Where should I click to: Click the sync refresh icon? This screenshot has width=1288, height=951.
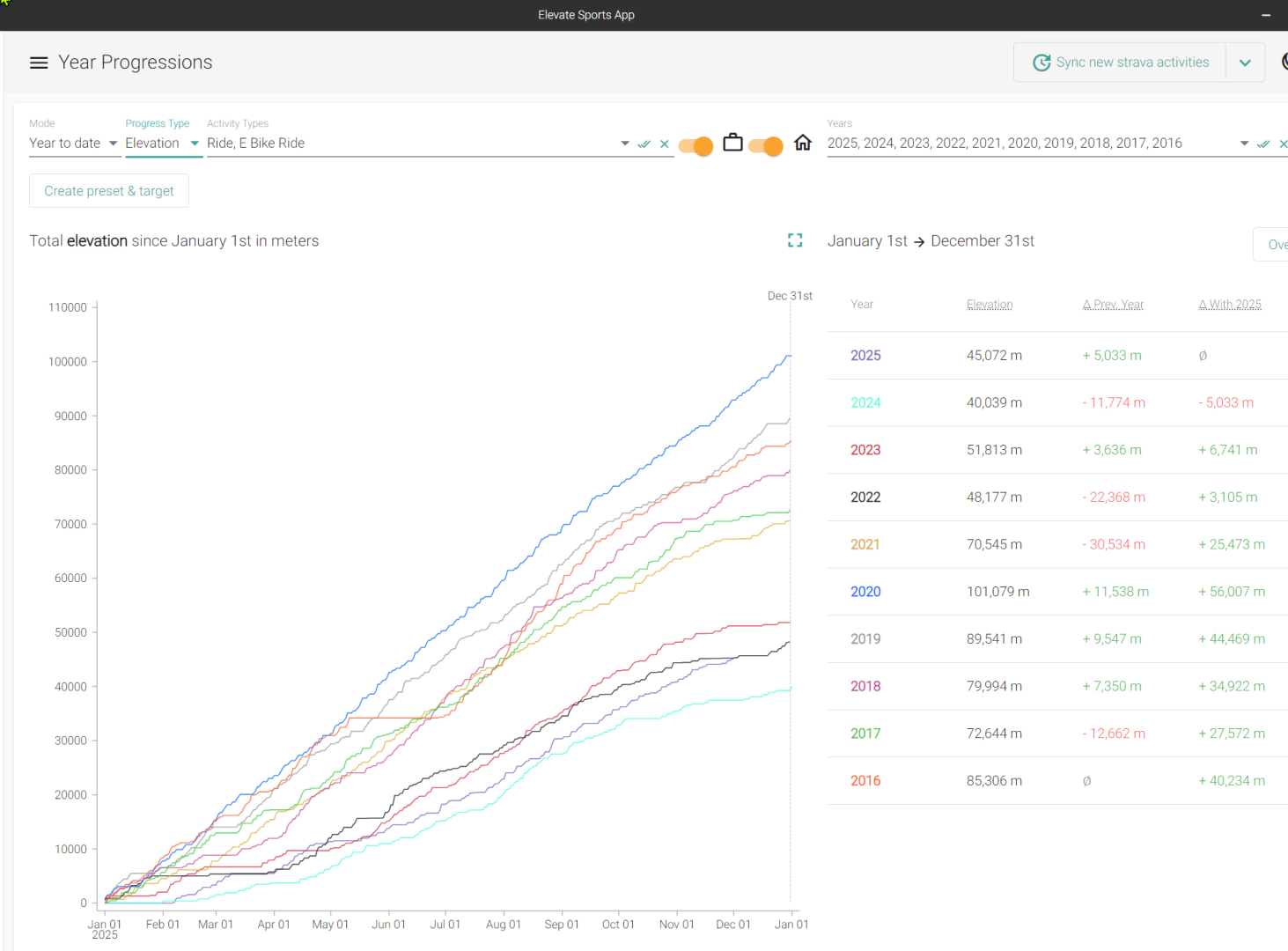coord(1041,63)
